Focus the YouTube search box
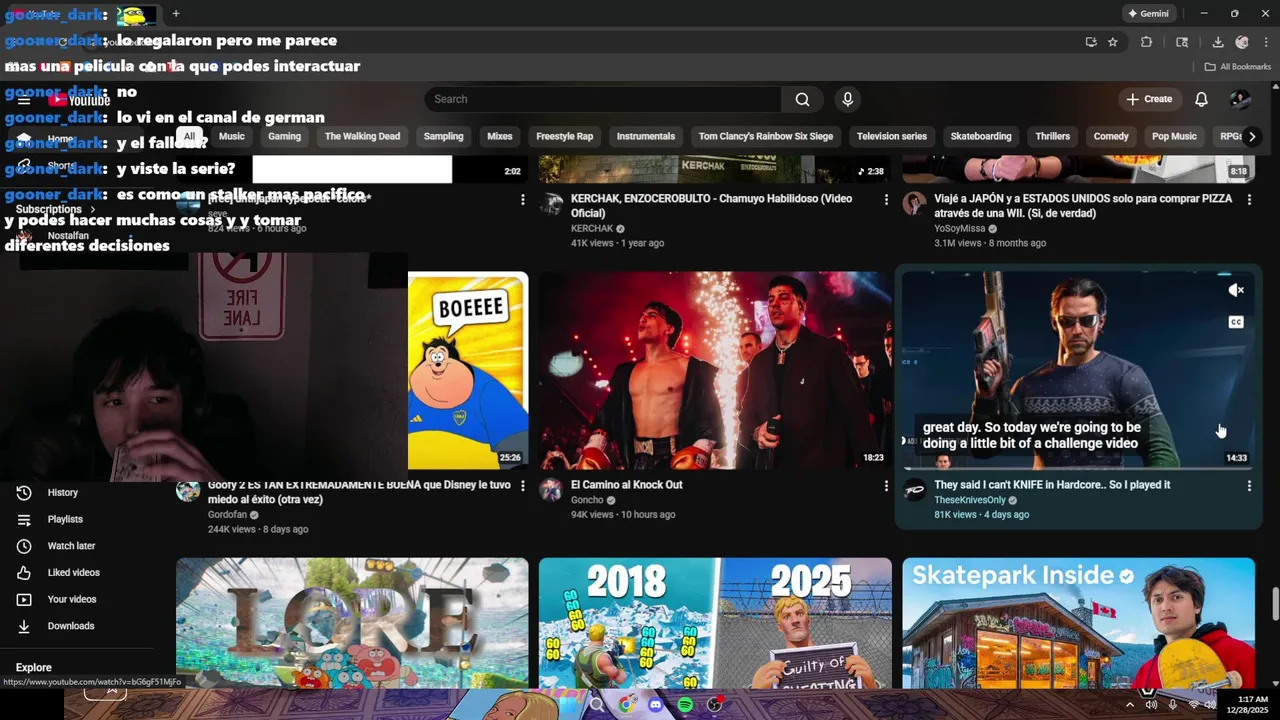1280x720 pixels. coord(603,99)
